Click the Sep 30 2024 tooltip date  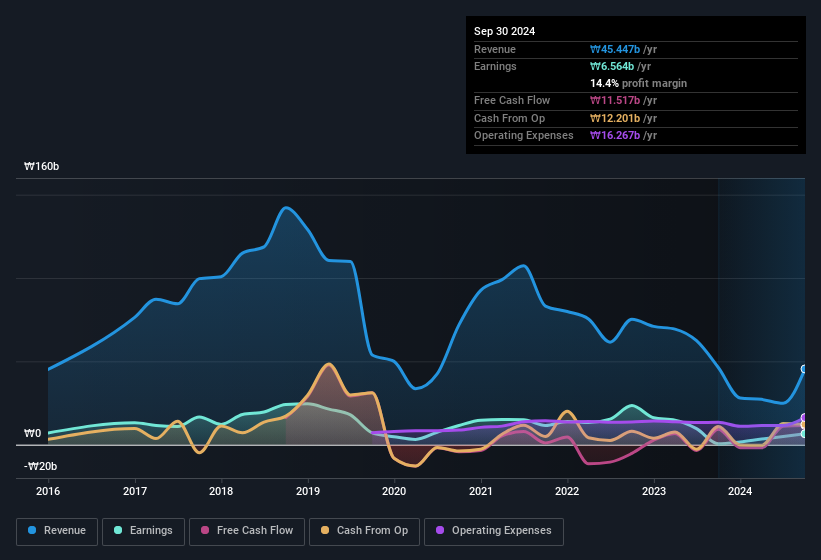[504, 31]
